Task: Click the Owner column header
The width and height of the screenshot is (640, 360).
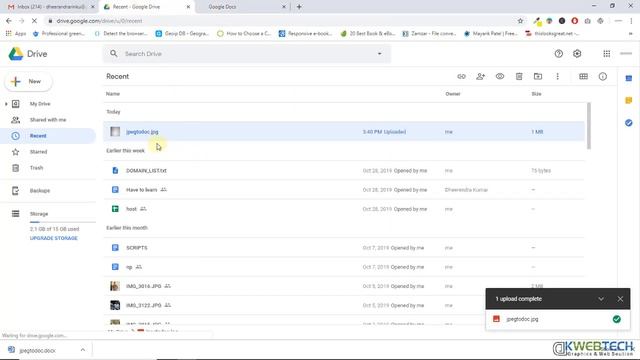Action: [x=453, y=94]
